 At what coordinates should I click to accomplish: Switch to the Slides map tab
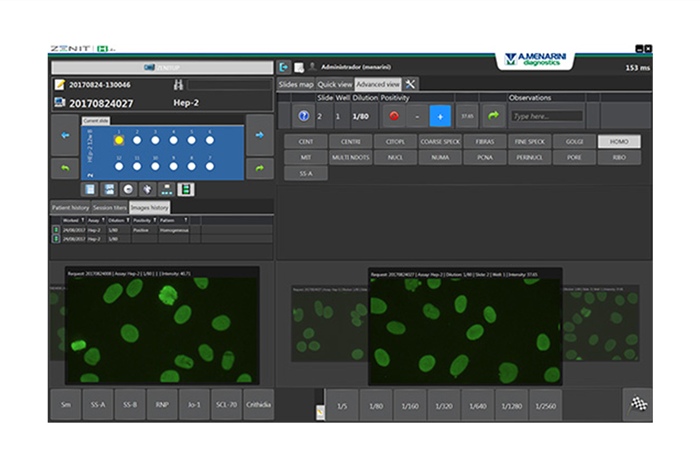coord(295,84)
